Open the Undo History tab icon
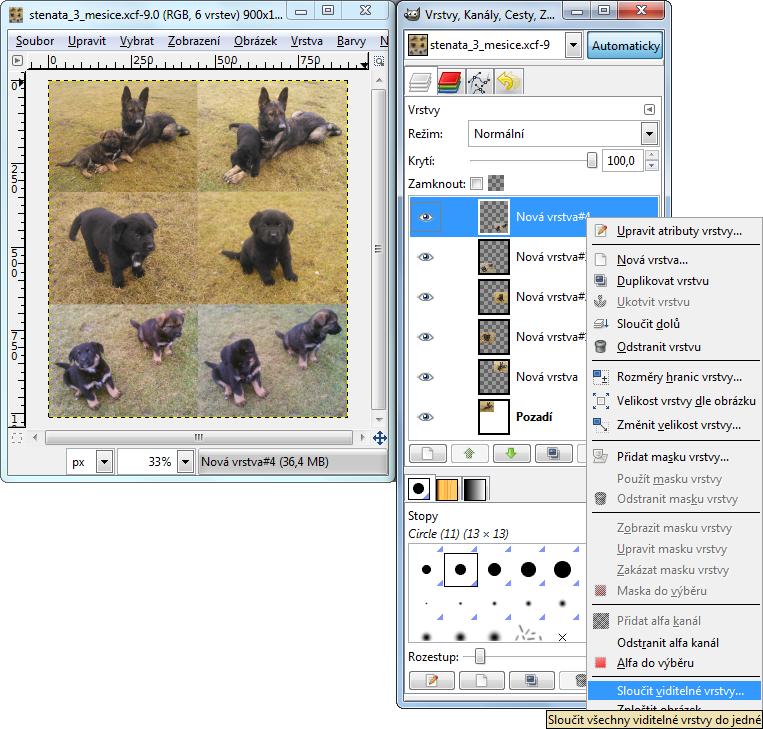763x729 pixels. tap(508, 81)
